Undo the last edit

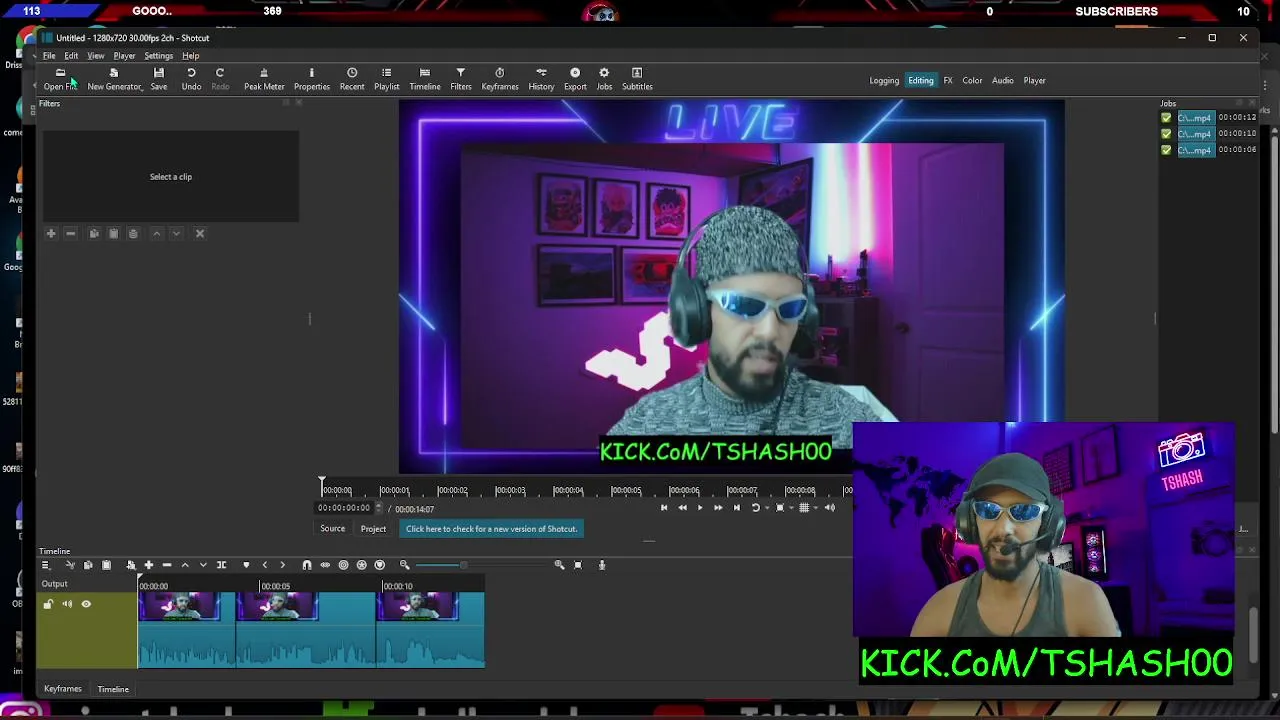[191, 79]
